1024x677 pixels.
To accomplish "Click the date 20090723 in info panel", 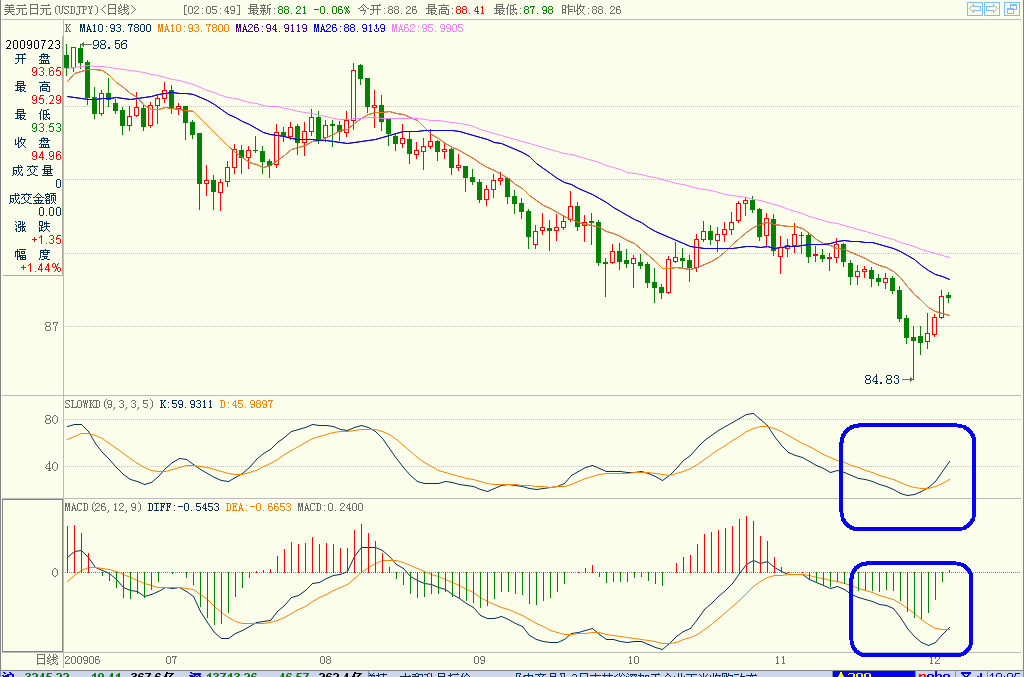I will (33, 44).
